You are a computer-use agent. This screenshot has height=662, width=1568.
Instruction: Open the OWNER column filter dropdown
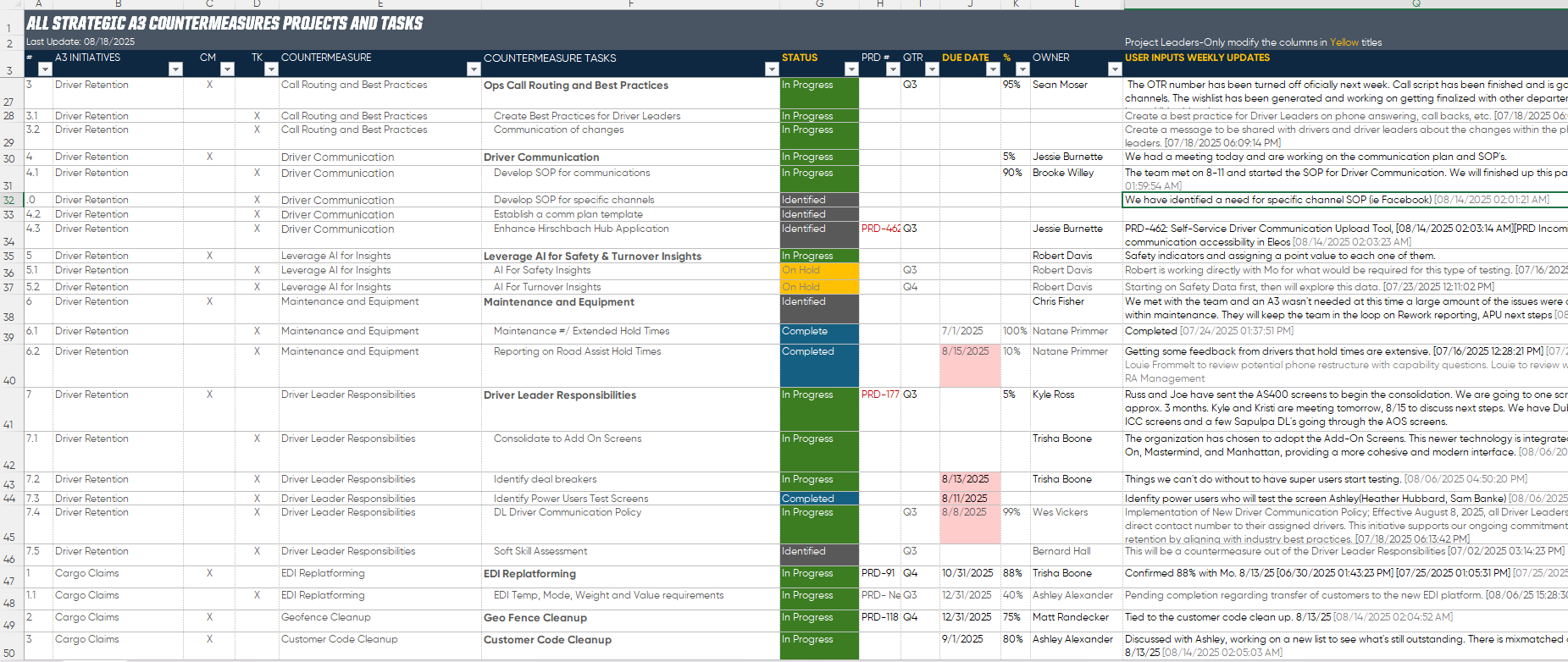pyautogui.click(x=1115, y=69)
